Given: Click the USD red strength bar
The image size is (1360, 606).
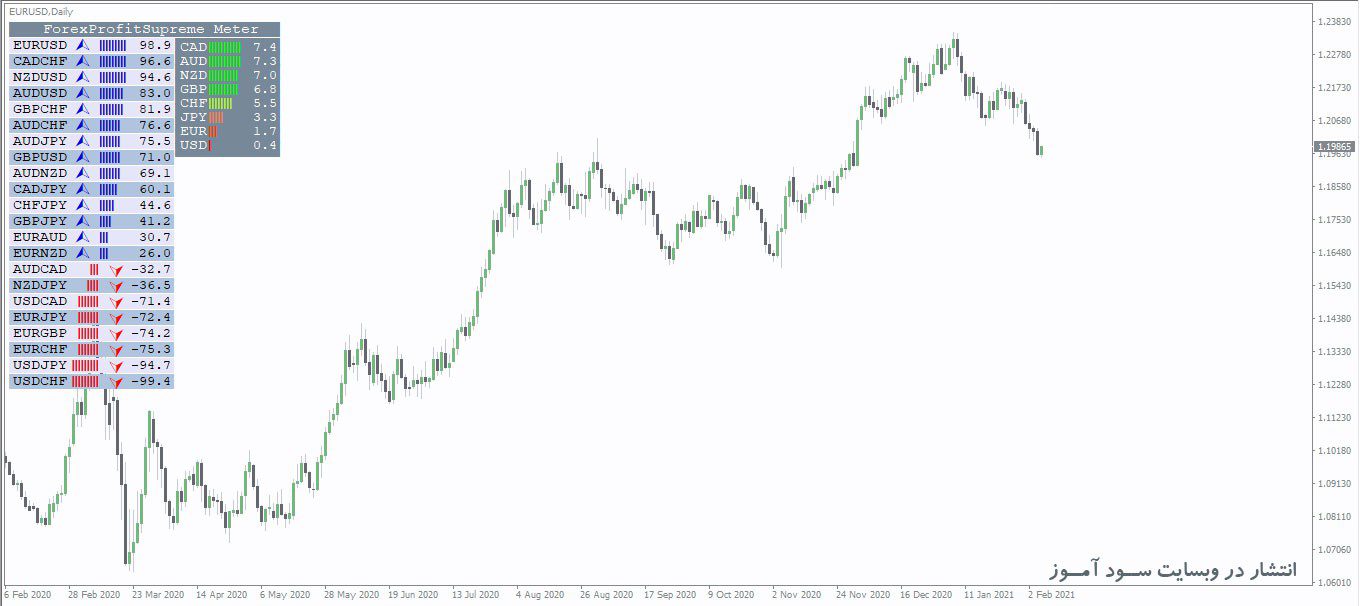Looking at the screenshot, I should pos(210,145).
